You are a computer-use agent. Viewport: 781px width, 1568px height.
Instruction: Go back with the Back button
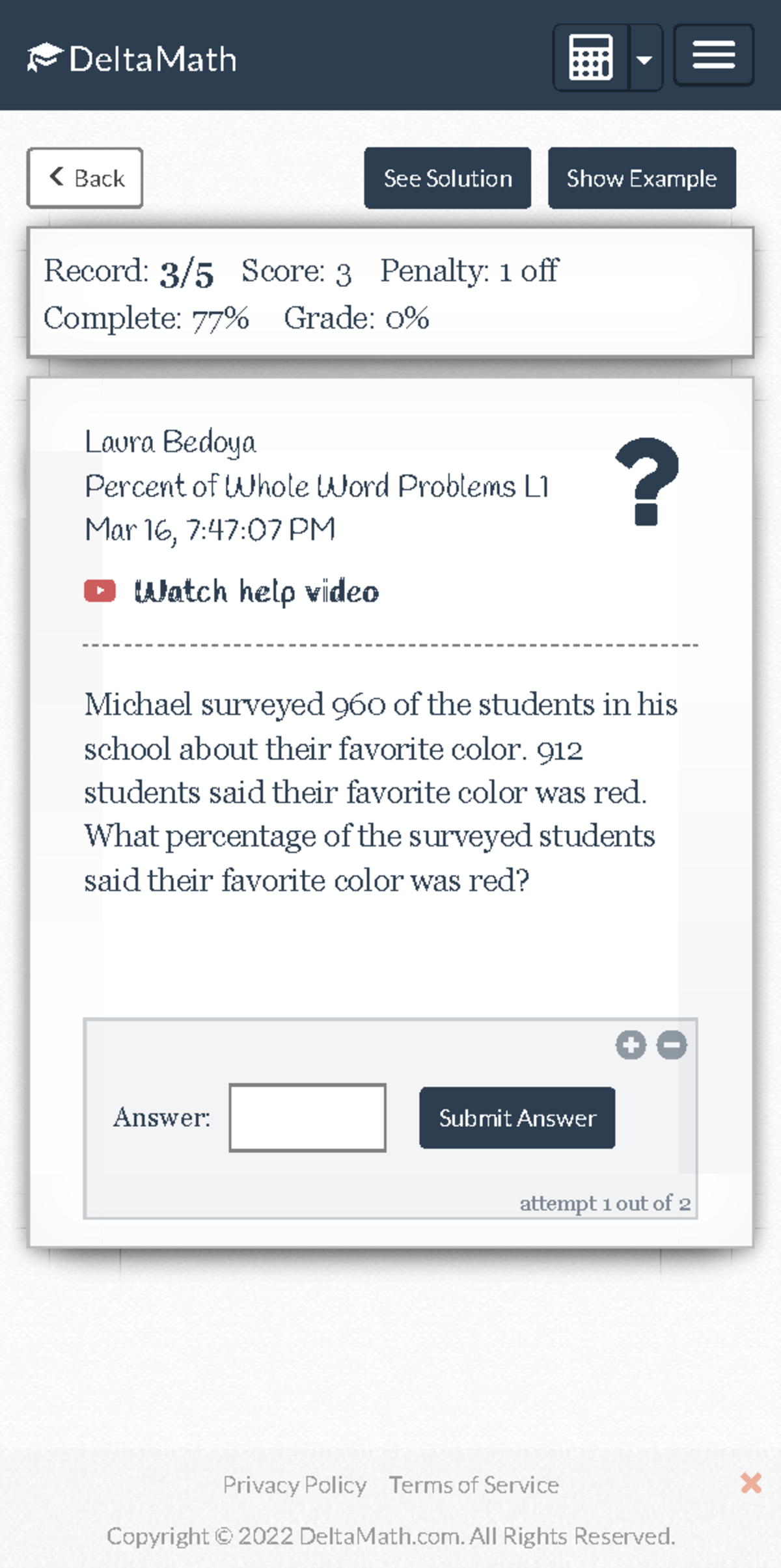85,178
